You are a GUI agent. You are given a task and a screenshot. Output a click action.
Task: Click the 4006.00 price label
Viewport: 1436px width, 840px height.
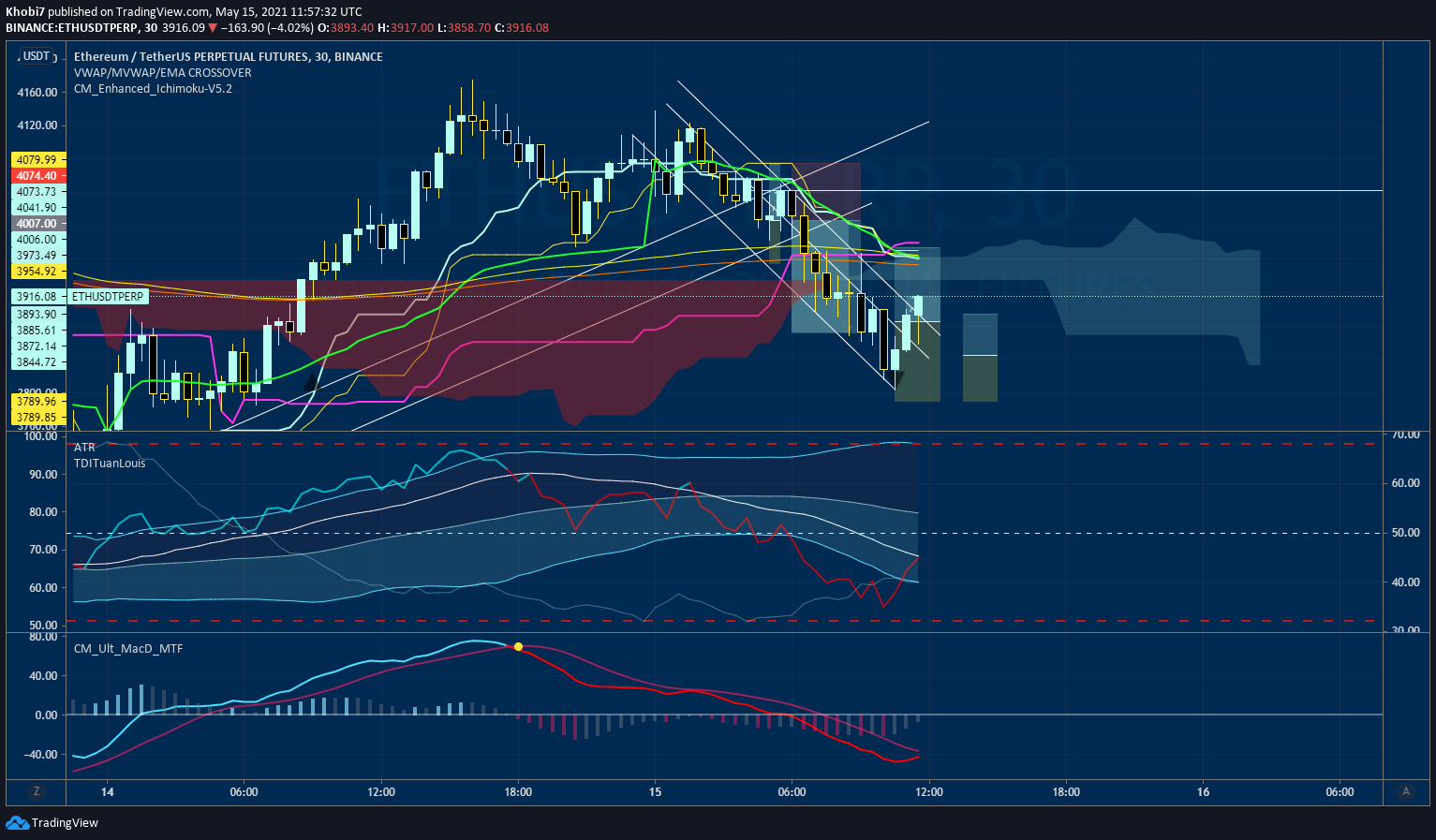point(37,240)
